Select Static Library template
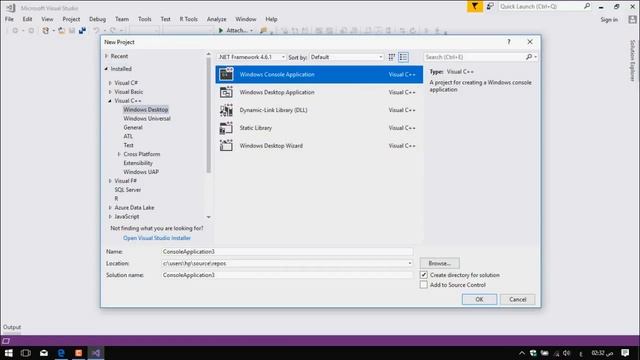This screenshot has width=640, height=360. (x=319, y=128)
